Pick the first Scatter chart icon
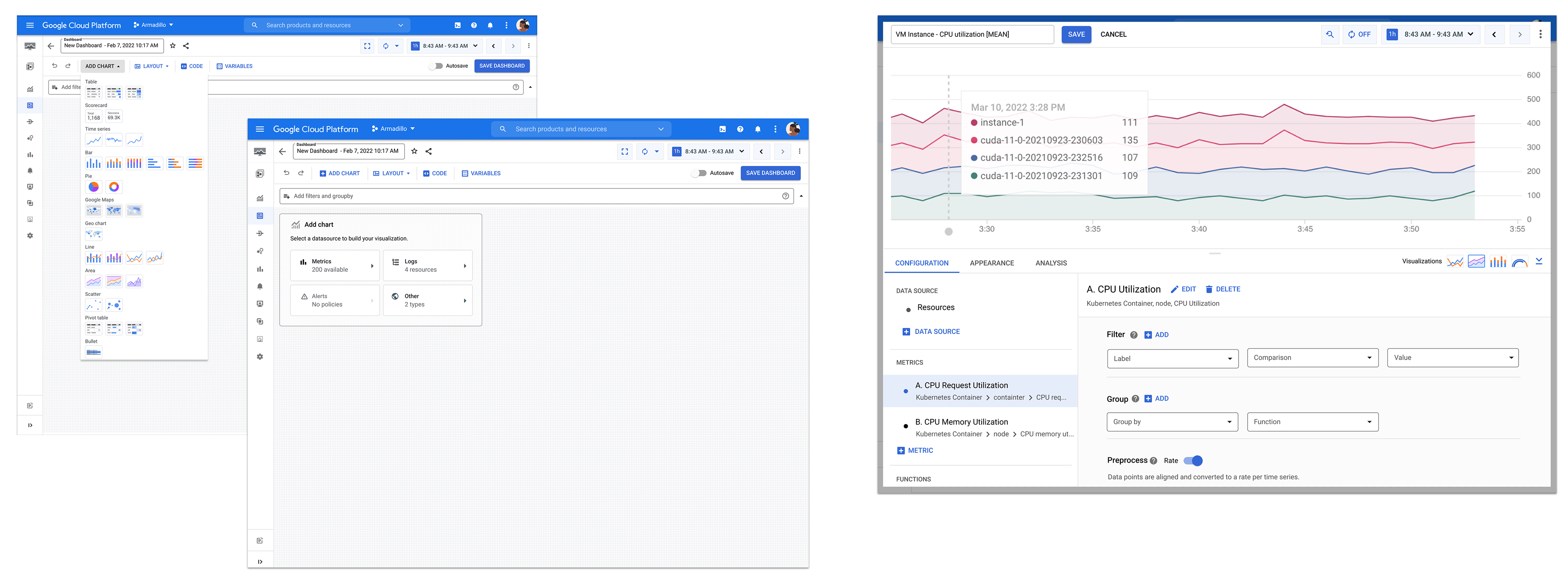The height and width of the screenshot is (586, 1568). (x=93, y=305)
